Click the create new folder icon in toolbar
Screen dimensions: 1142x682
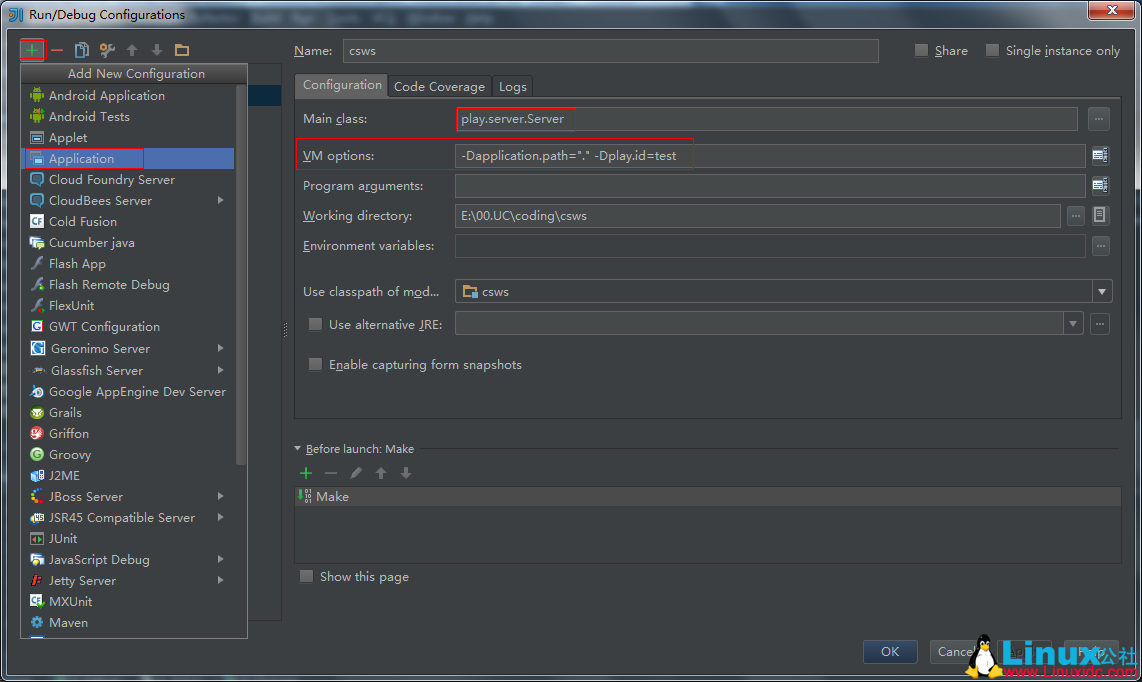pos(182,50)
